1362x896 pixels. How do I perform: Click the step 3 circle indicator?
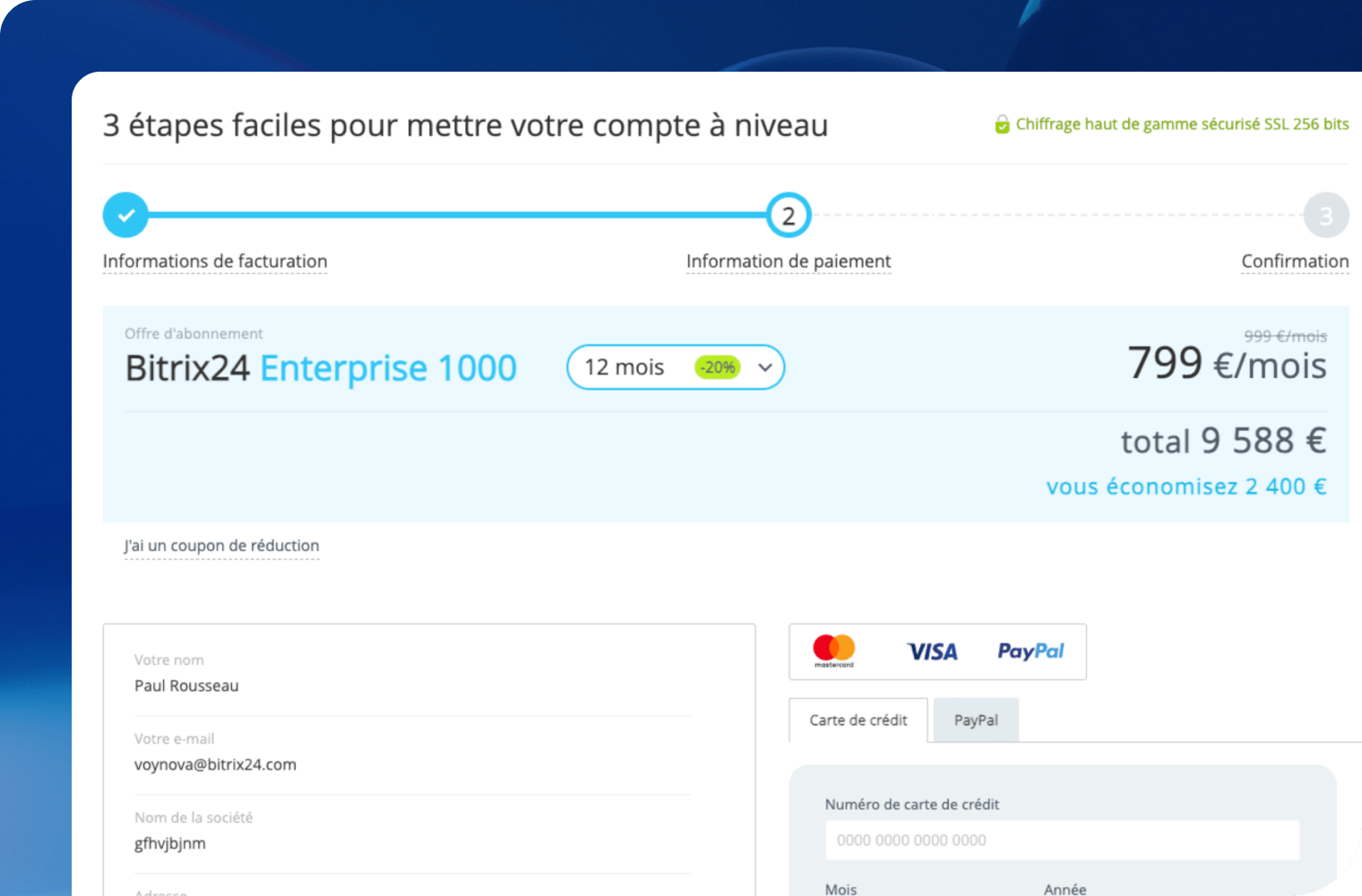(1325, 215)
